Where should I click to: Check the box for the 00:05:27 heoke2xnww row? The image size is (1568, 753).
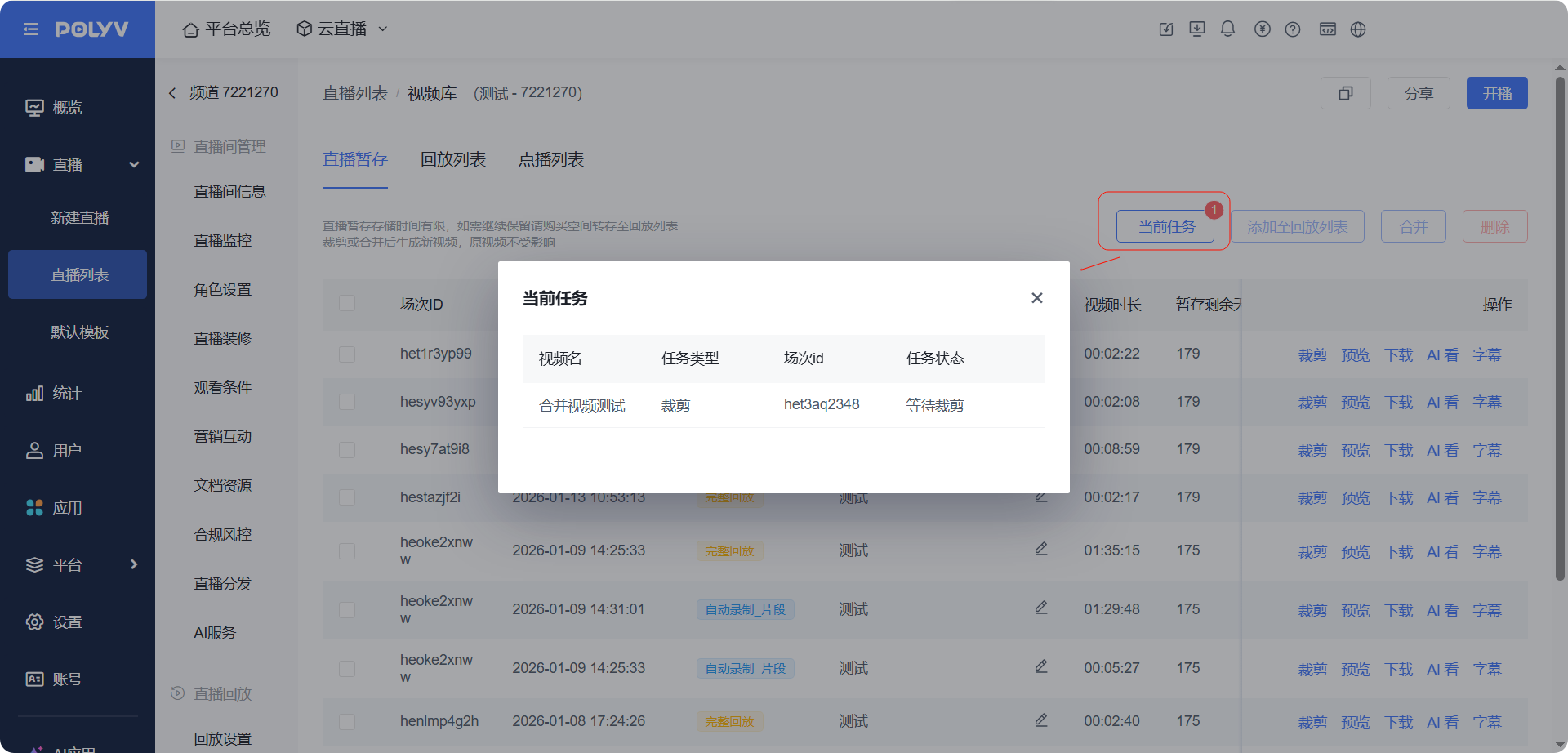[x=347, y=669]
